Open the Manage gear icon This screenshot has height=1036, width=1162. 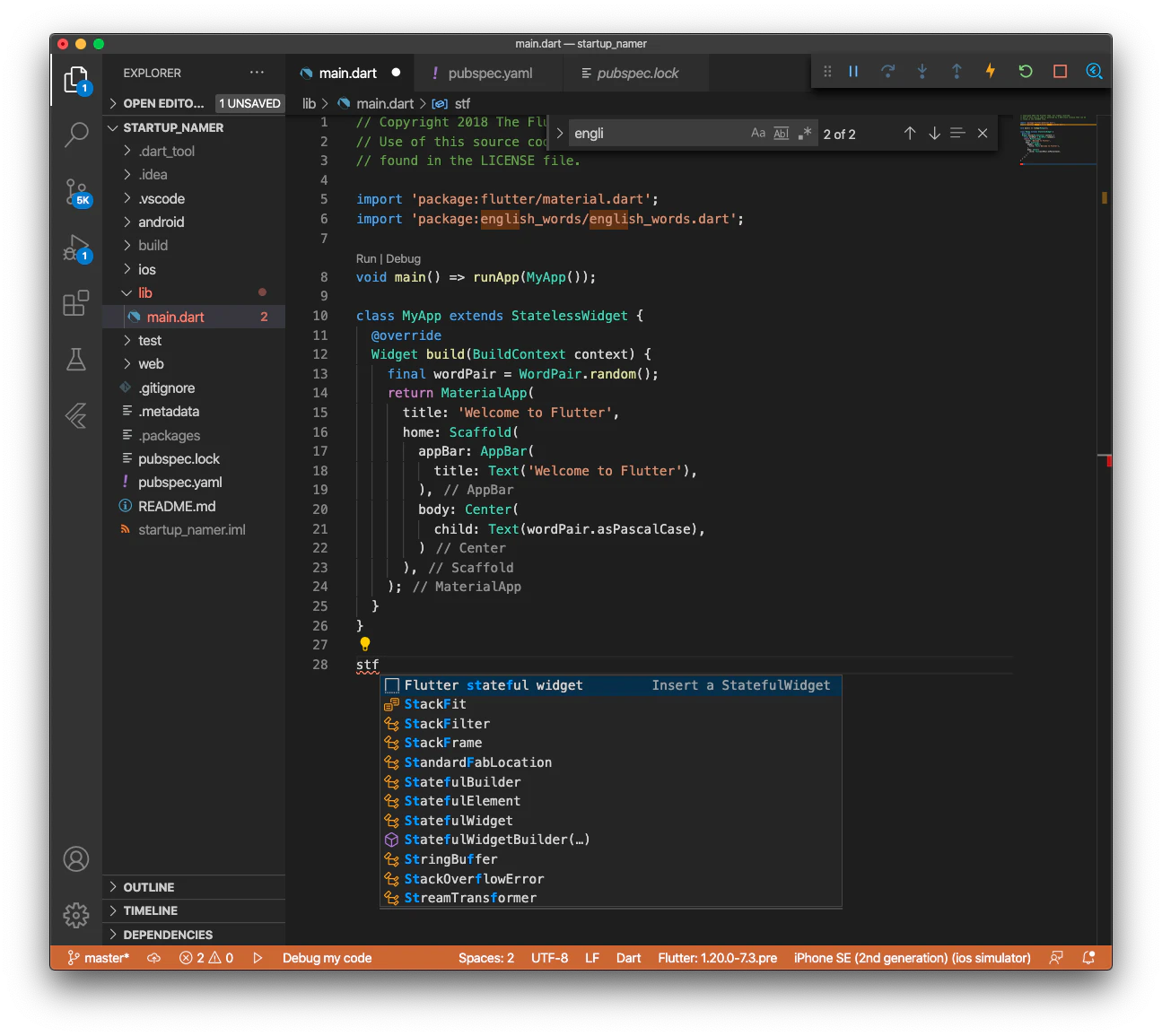76,915
